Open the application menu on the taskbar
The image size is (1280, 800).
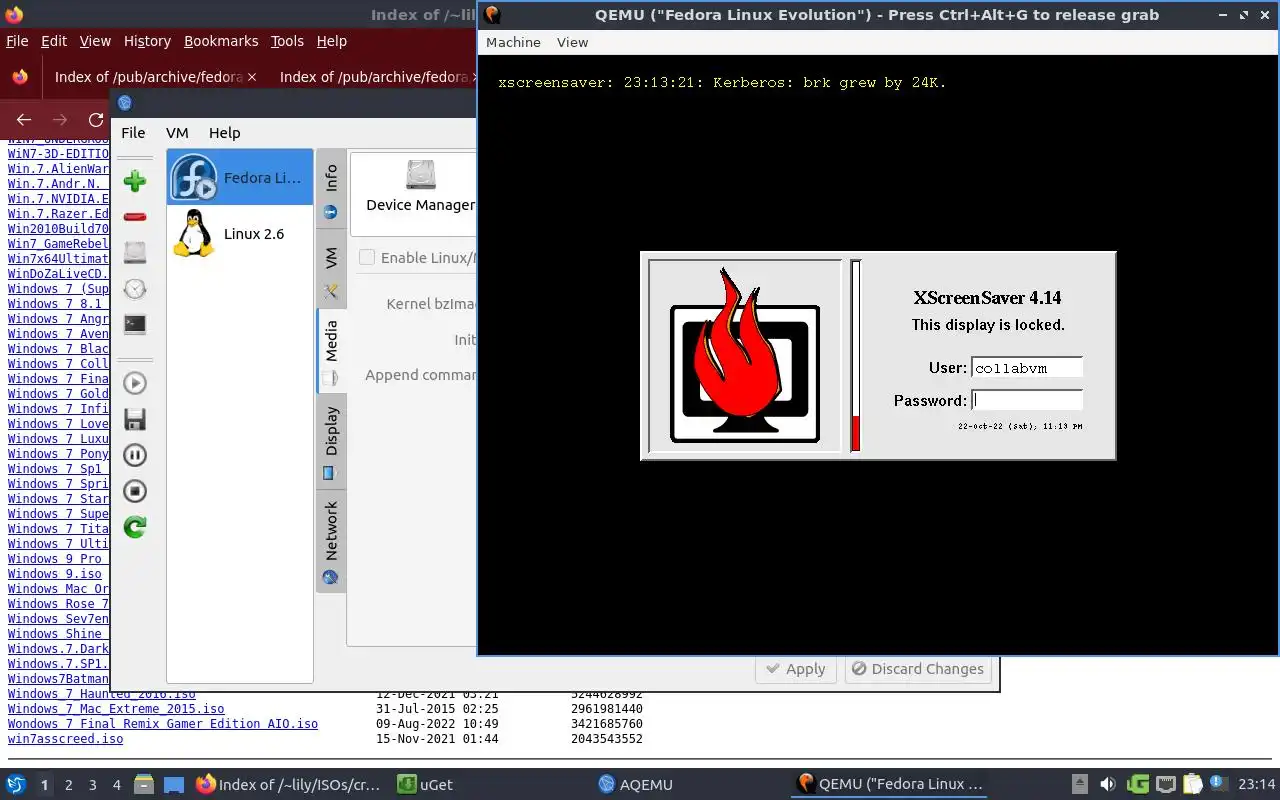pyautogui.click(x=16, y=785)
